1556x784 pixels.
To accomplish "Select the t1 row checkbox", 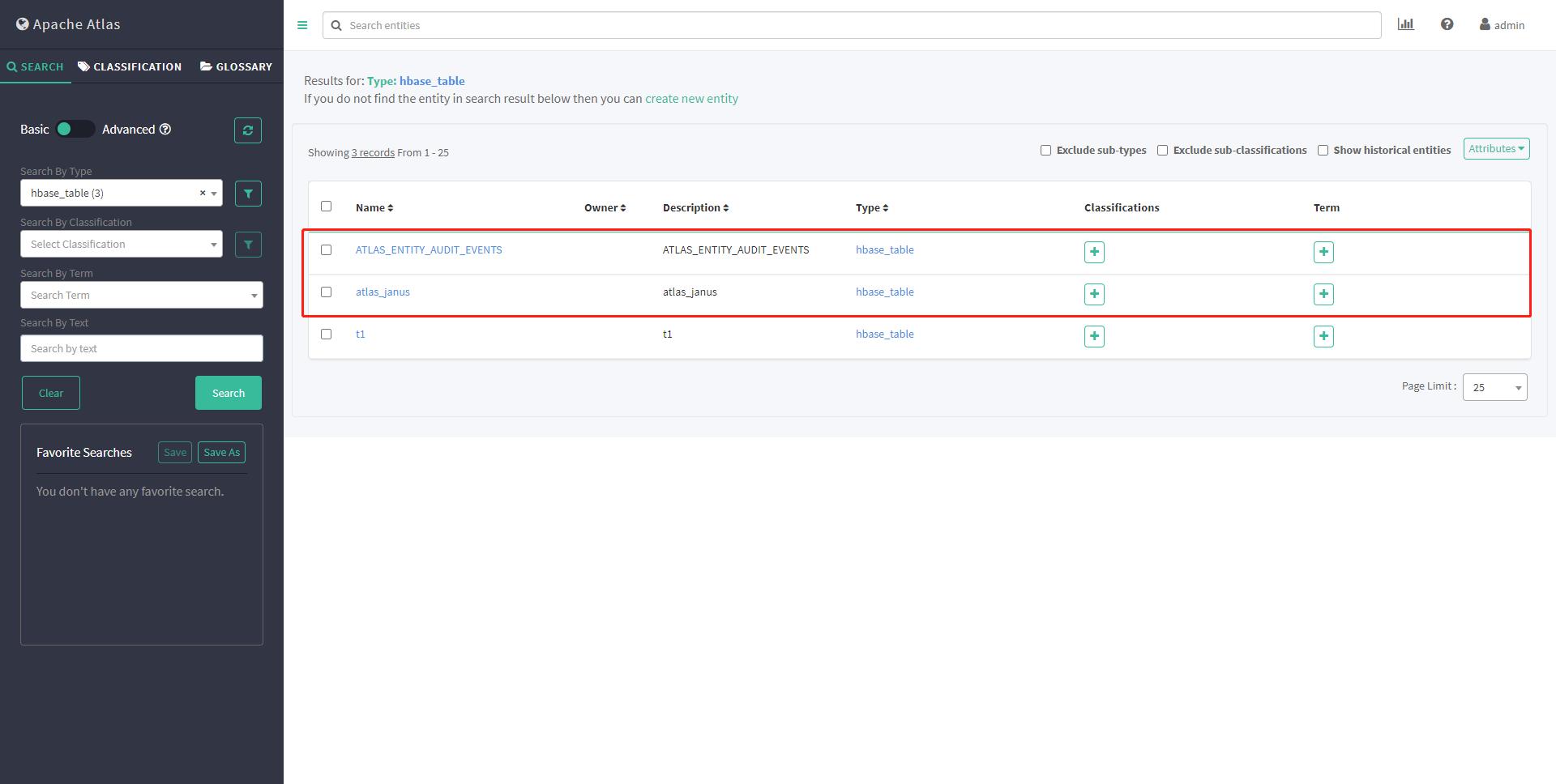I will [x=327, y=334].
